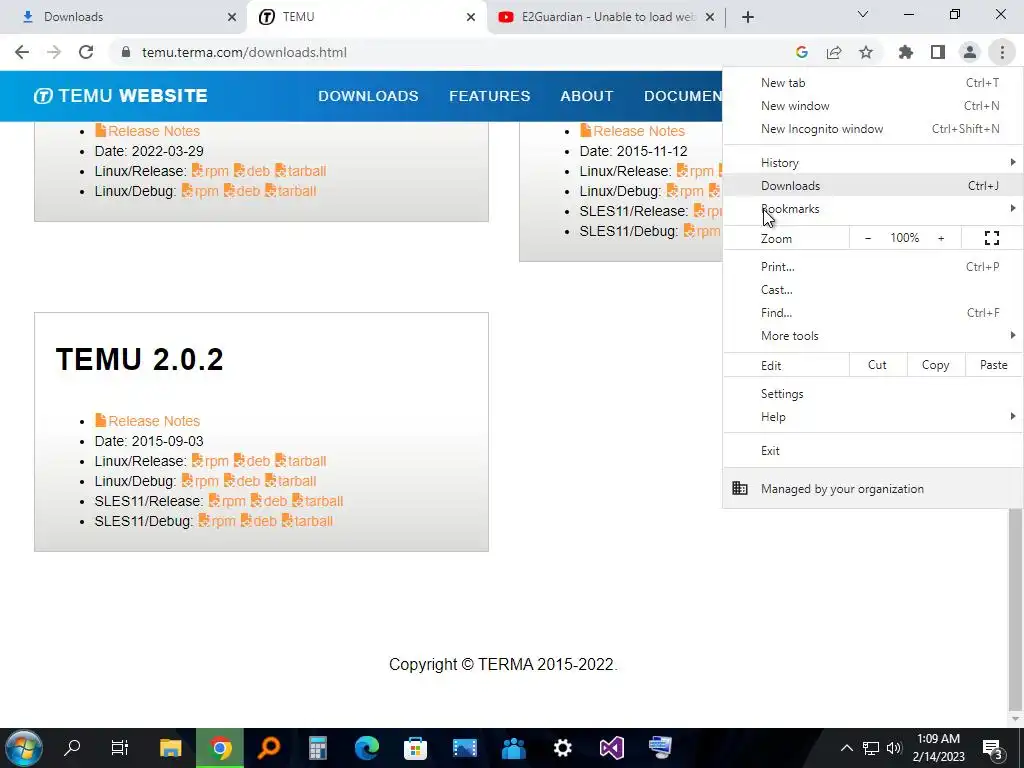Screen dimensions: 1024x768
Task: Download 2022-03-29 Linux/Release tarball
Action: pyautogui.click(x=300, y=171)
